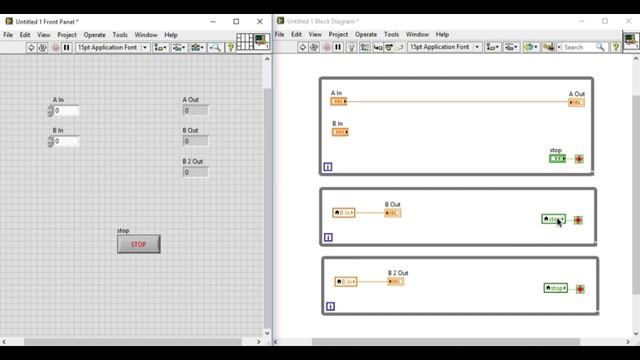The image size is (640, 360).
Task: Select B 2 Out terminal in bottom loop
Action: pos(396,282)
